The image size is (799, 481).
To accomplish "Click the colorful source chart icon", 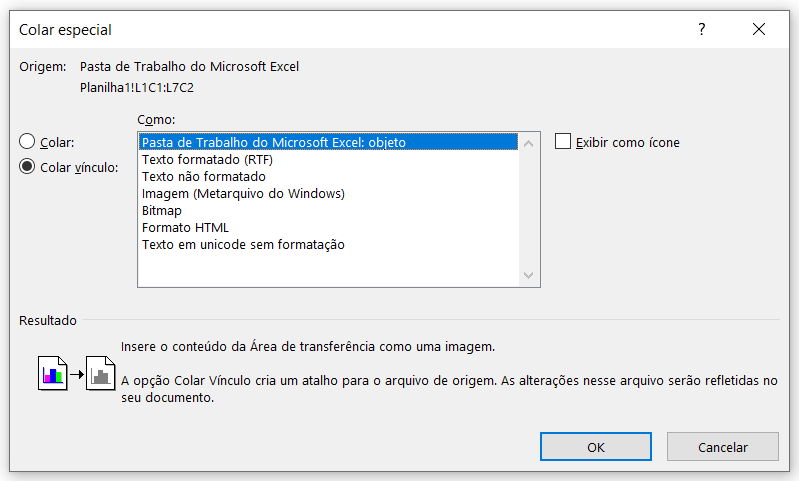I will pyautogui.click(x=52, y=373).
